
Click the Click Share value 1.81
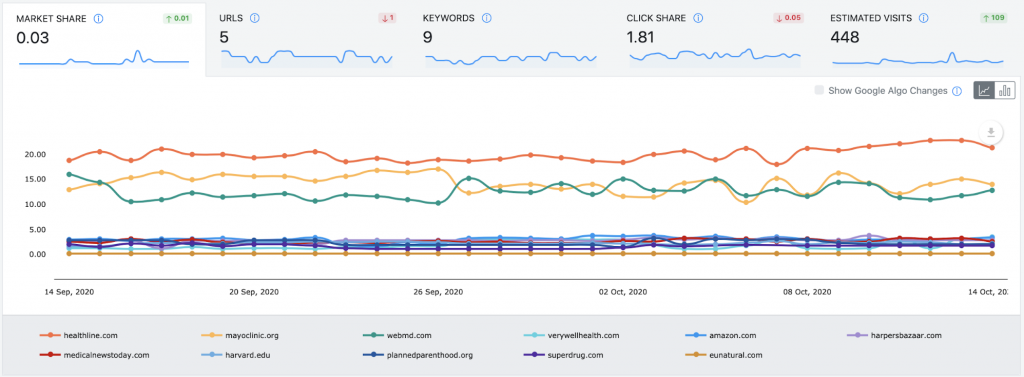(x=640, y=38)
